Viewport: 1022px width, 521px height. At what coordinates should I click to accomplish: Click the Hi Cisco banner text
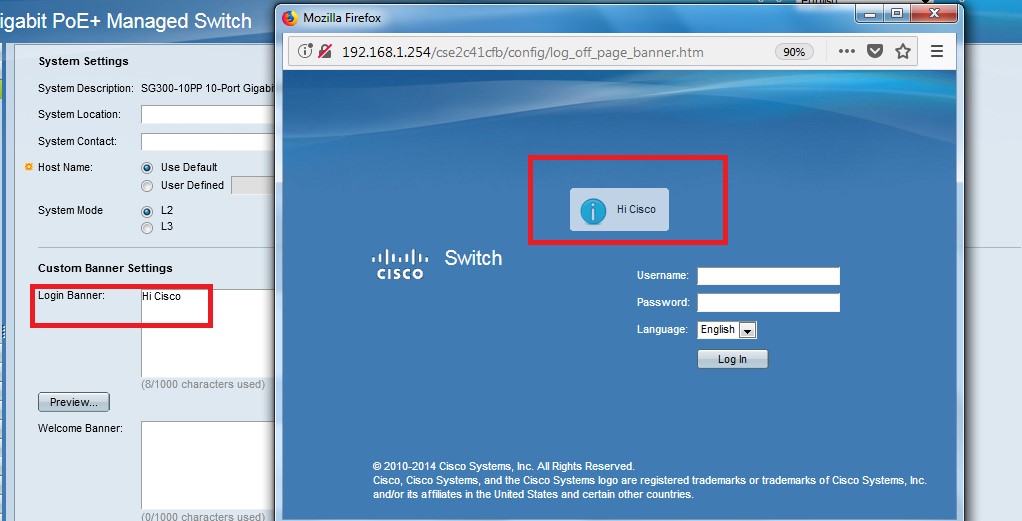(x=636, y=209)
